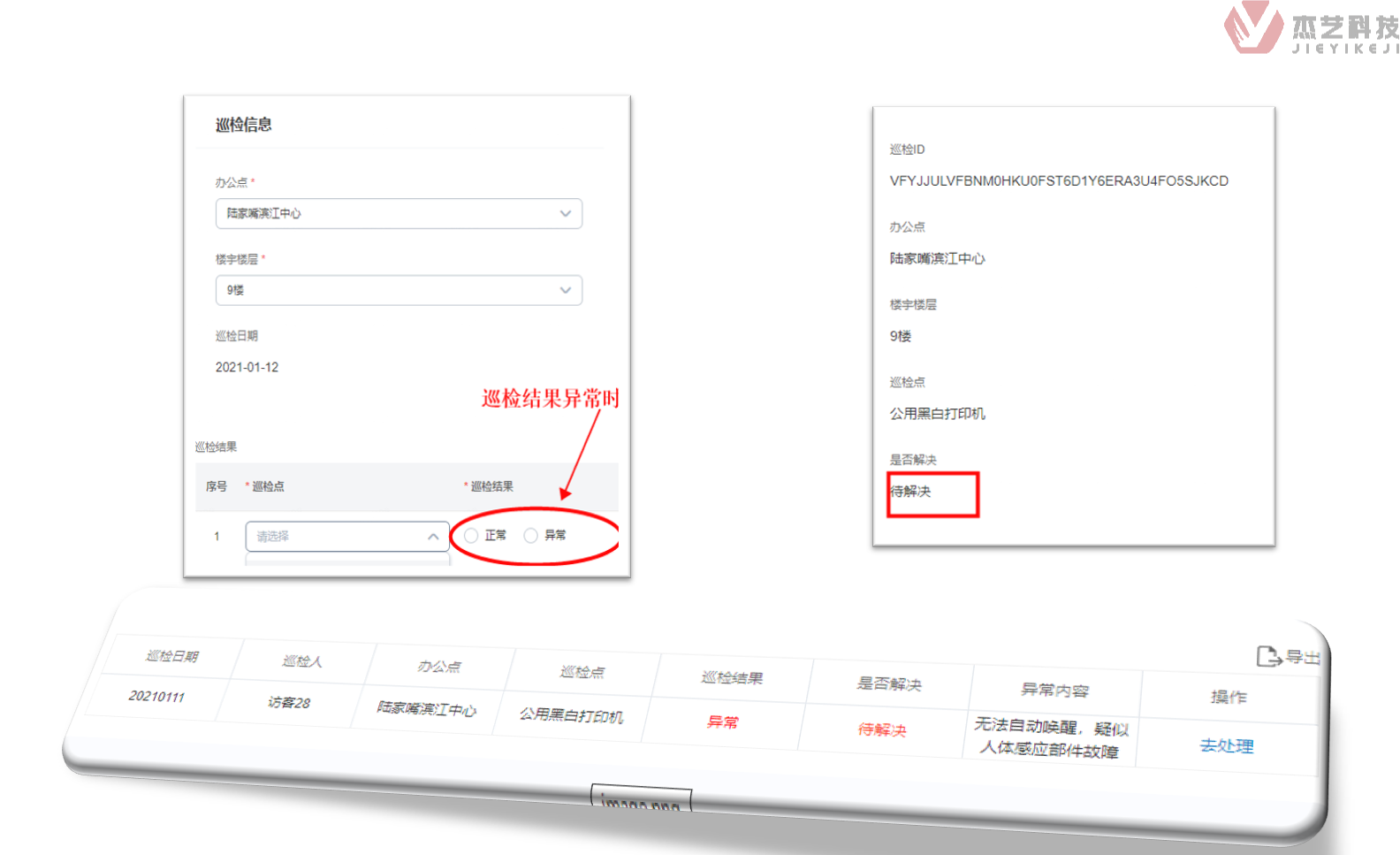Click the 去处理 link in the table
Viewport: 1400px width, 855px height.
click(x=1226, y=745)
